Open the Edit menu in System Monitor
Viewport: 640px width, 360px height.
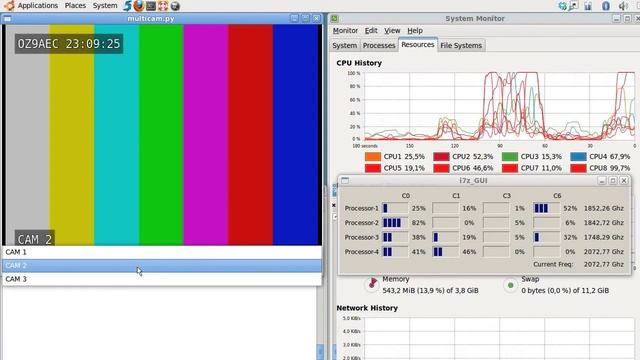(x=371, y=31)
